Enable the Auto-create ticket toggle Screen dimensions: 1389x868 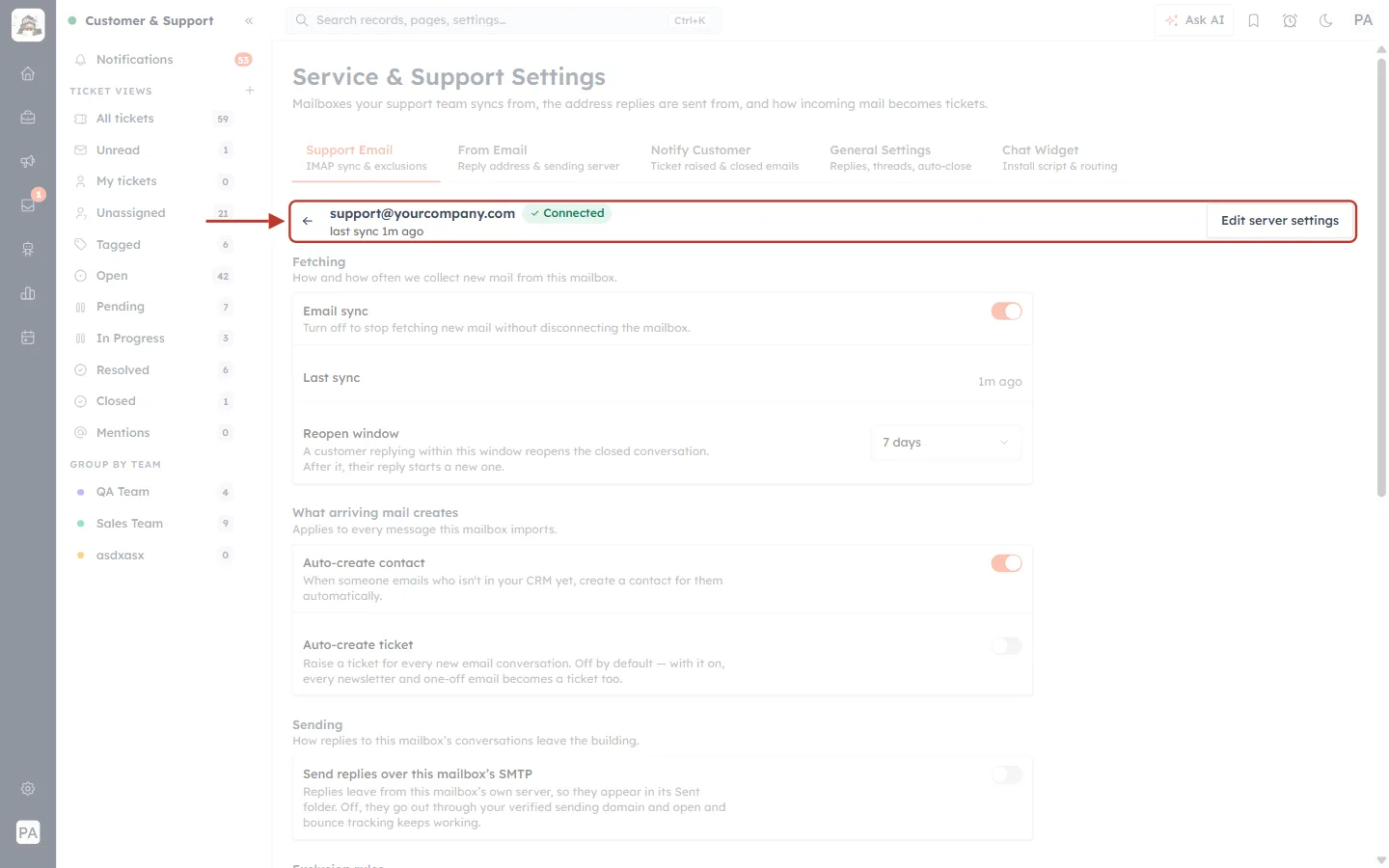[1006, 646]
